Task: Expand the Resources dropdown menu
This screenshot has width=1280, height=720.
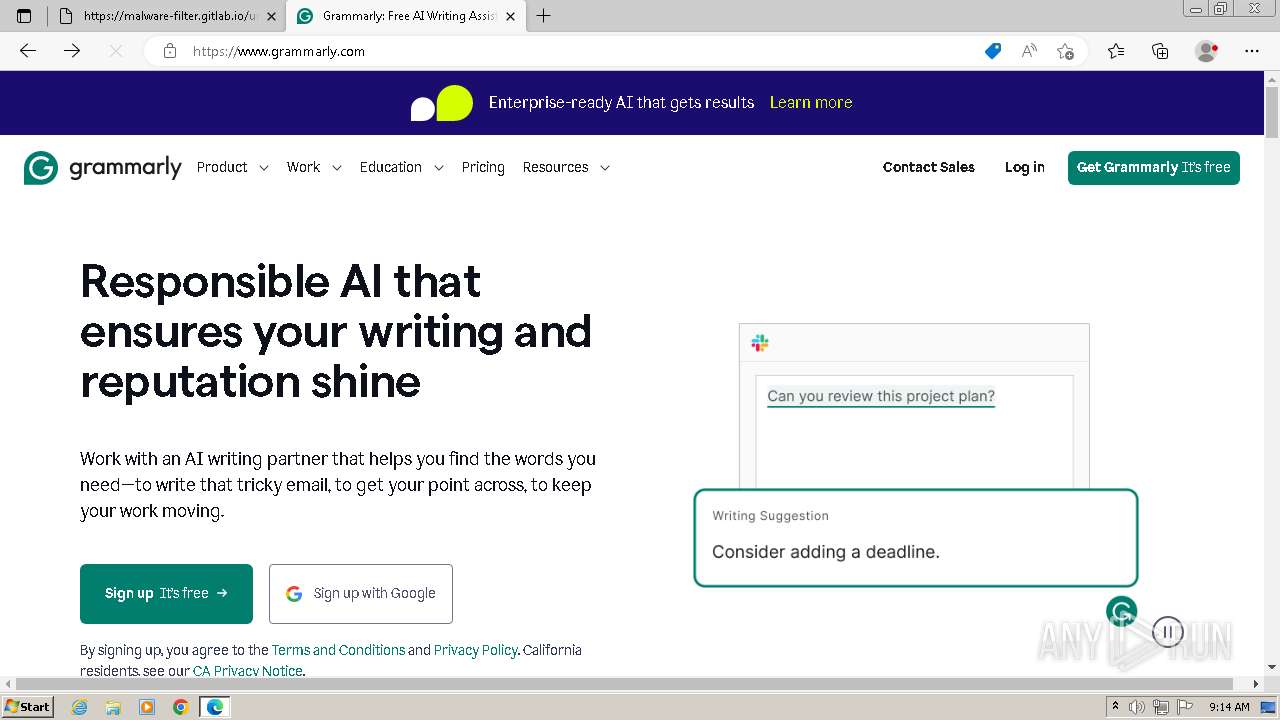Action: [566, 167]
